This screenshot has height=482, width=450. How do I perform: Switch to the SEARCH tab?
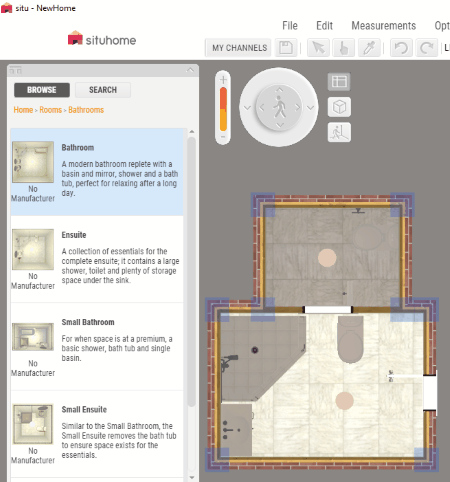click(103, 90)
